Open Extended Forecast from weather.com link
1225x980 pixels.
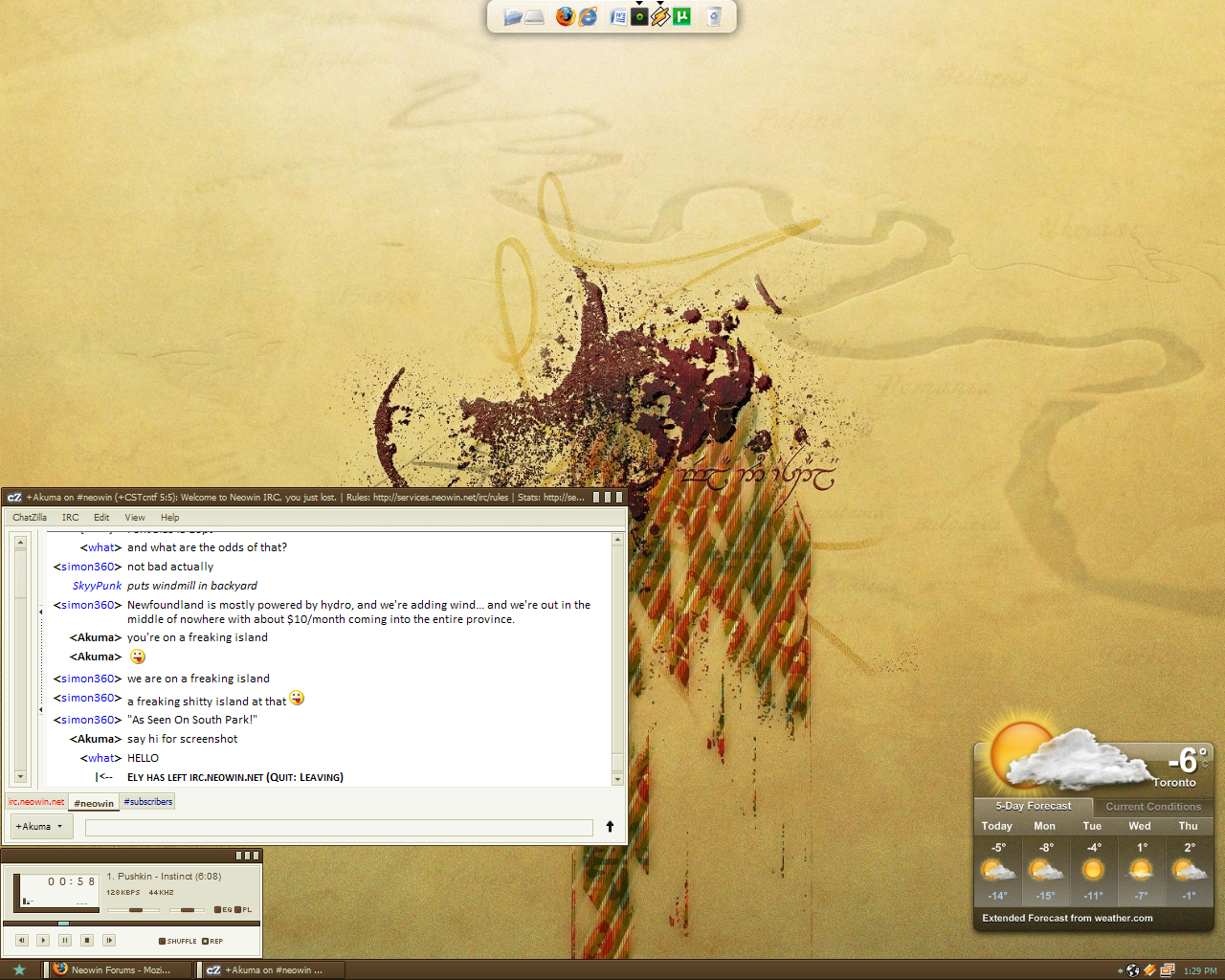(x=1067, y=918)
